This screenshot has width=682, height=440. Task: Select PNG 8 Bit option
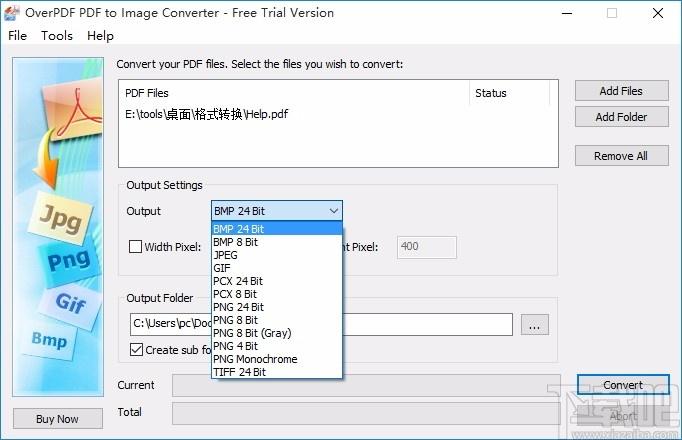point(277,320)
